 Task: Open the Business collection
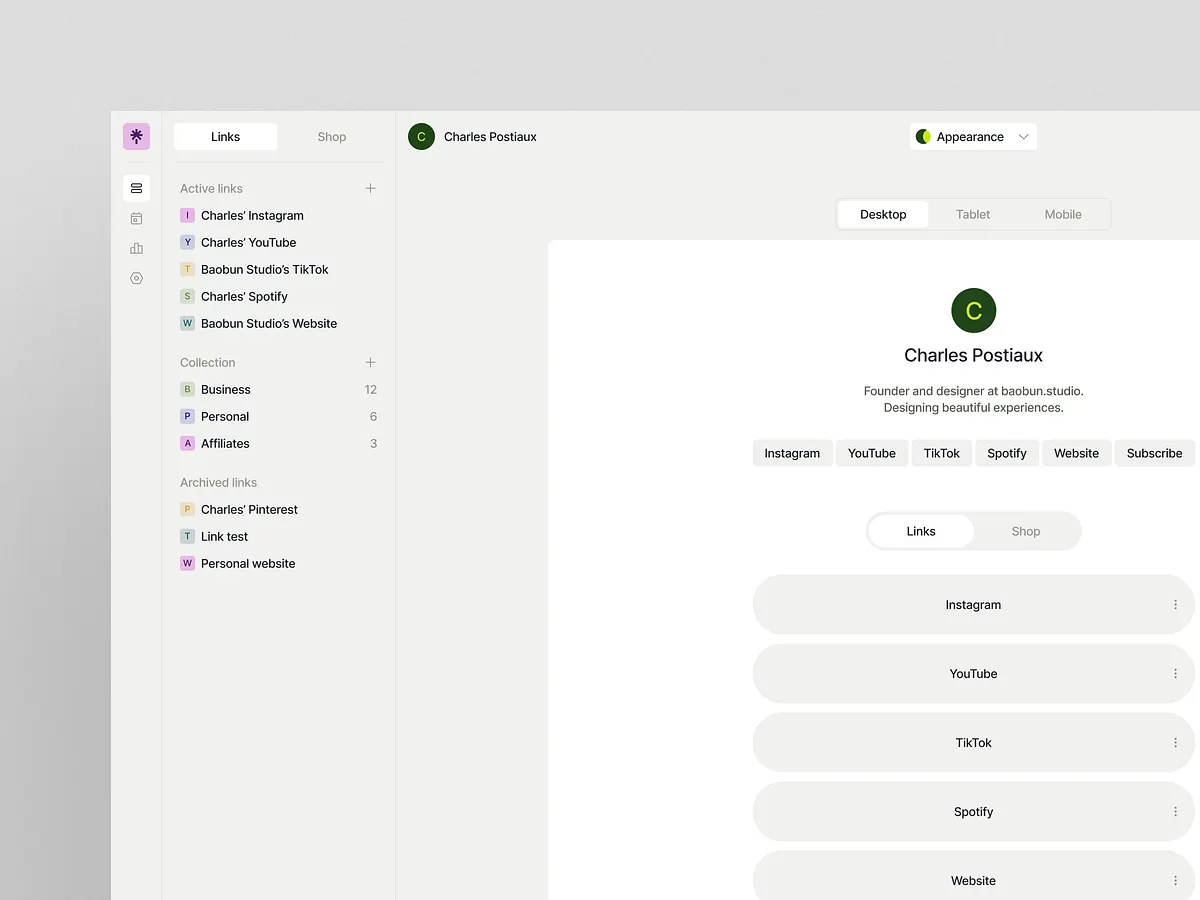point(226,389)
